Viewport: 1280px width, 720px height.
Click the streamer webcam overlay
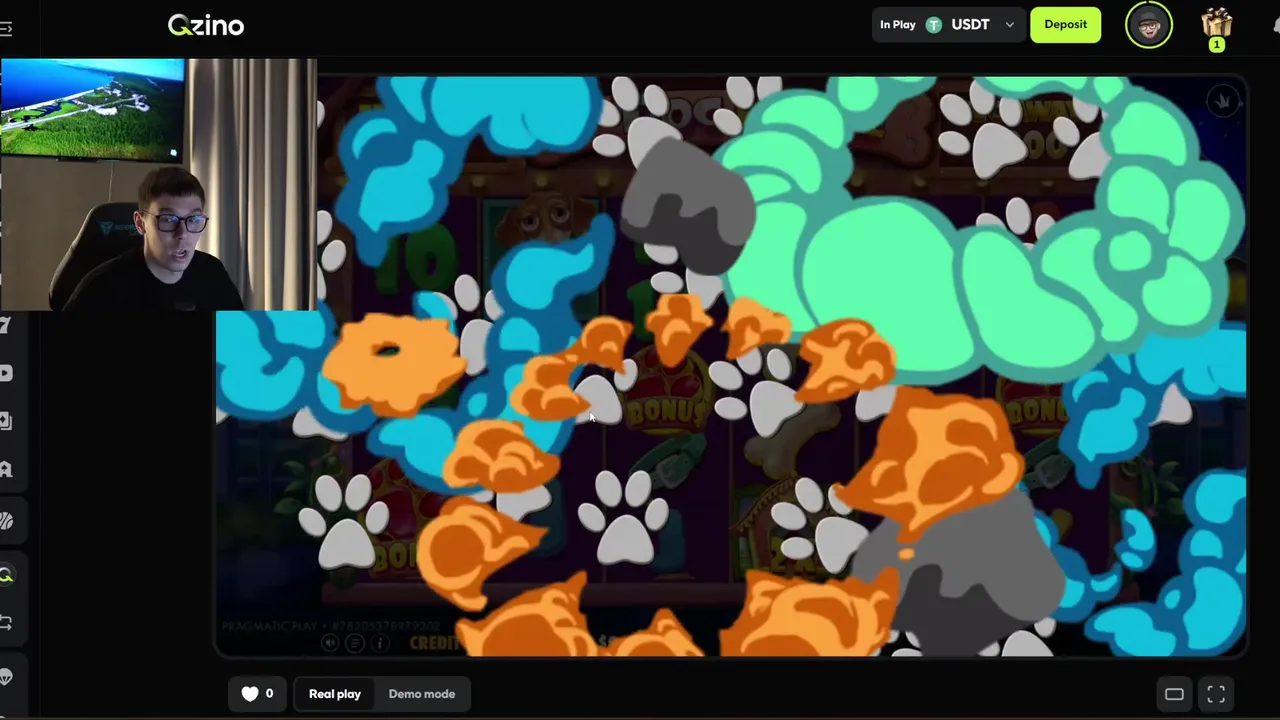coord(158,185)
